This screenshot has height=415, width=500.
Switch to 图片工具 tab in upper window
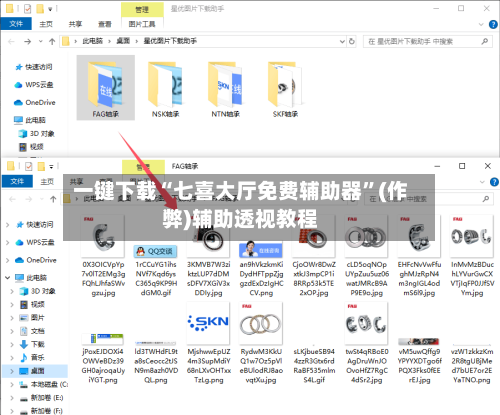[142, 24]
